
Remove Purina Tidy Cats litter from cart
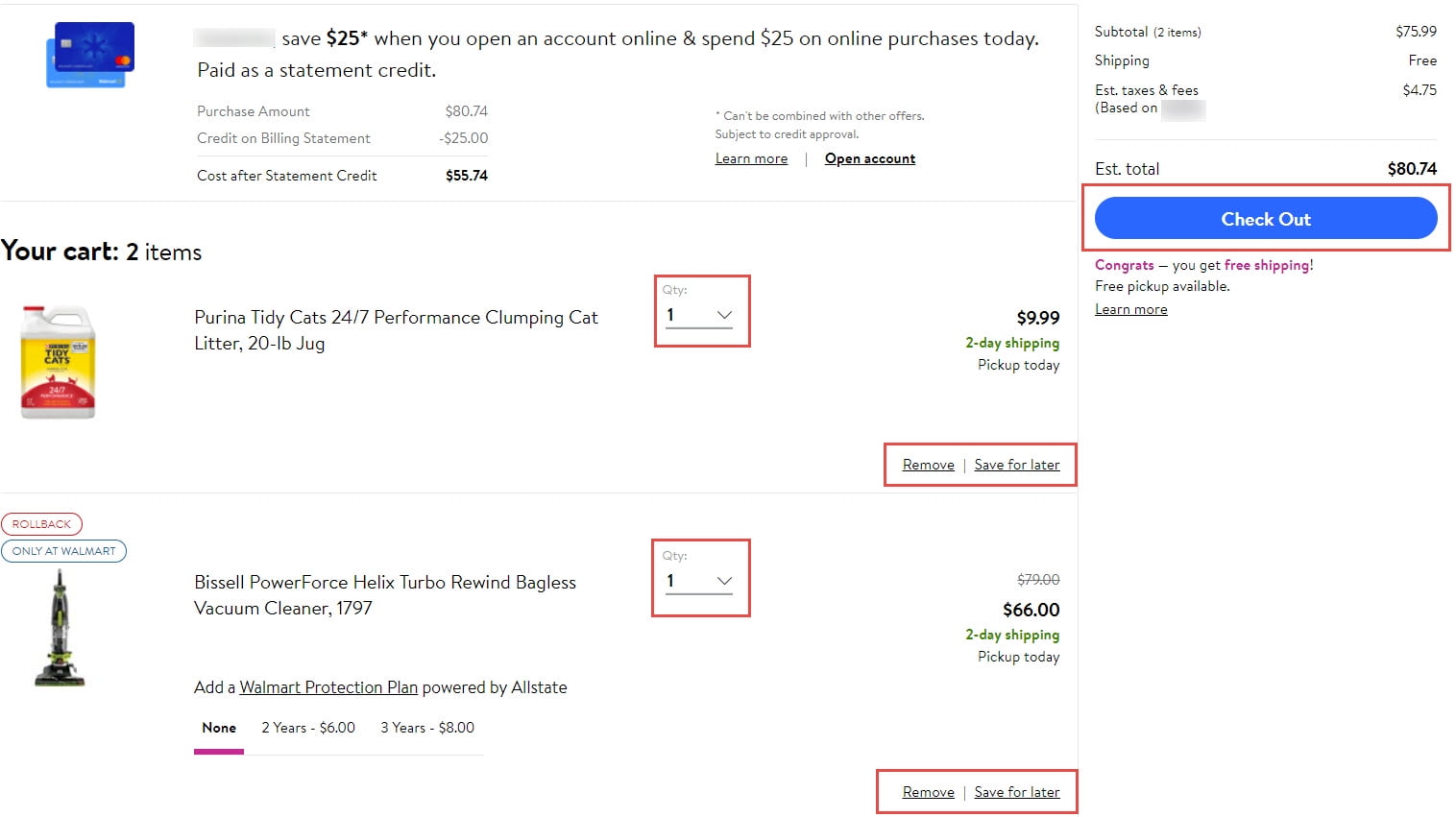tap(928, 465)
